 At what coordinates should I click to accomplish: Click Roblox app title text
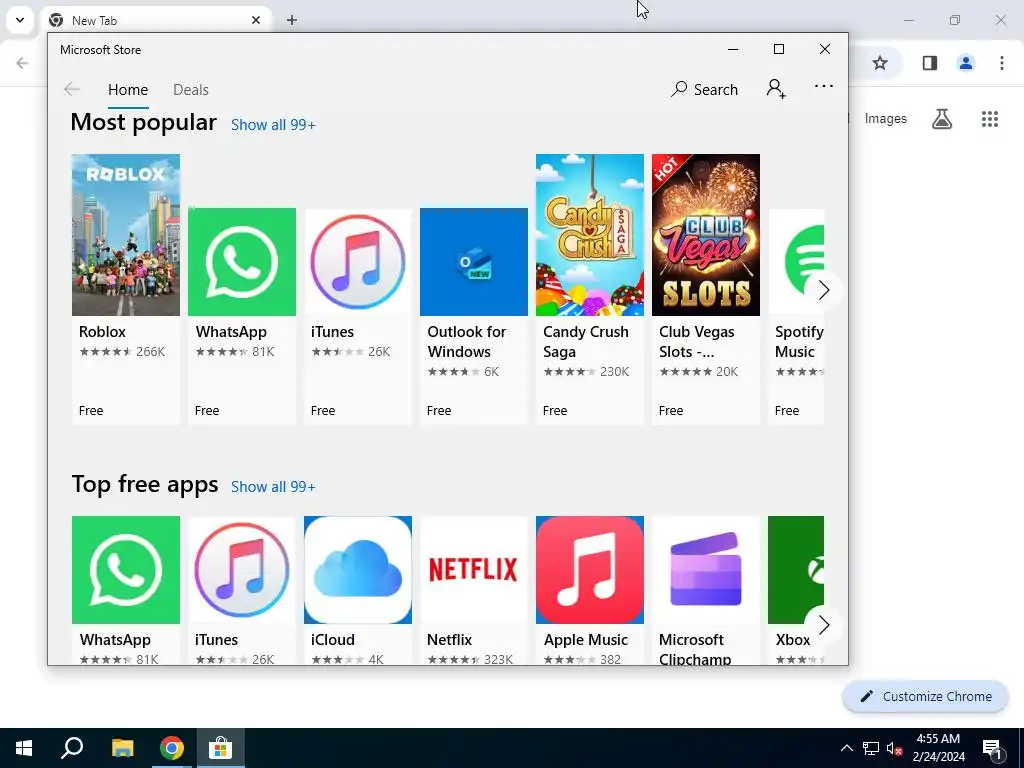coord(102,332)
